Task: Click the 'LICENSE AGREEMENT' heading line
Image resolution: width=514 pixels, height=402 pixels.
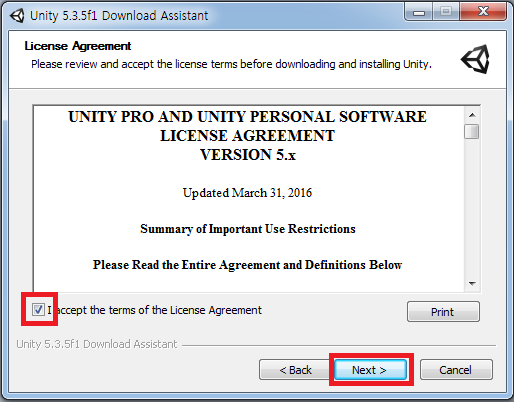Action: pos(247,136)
